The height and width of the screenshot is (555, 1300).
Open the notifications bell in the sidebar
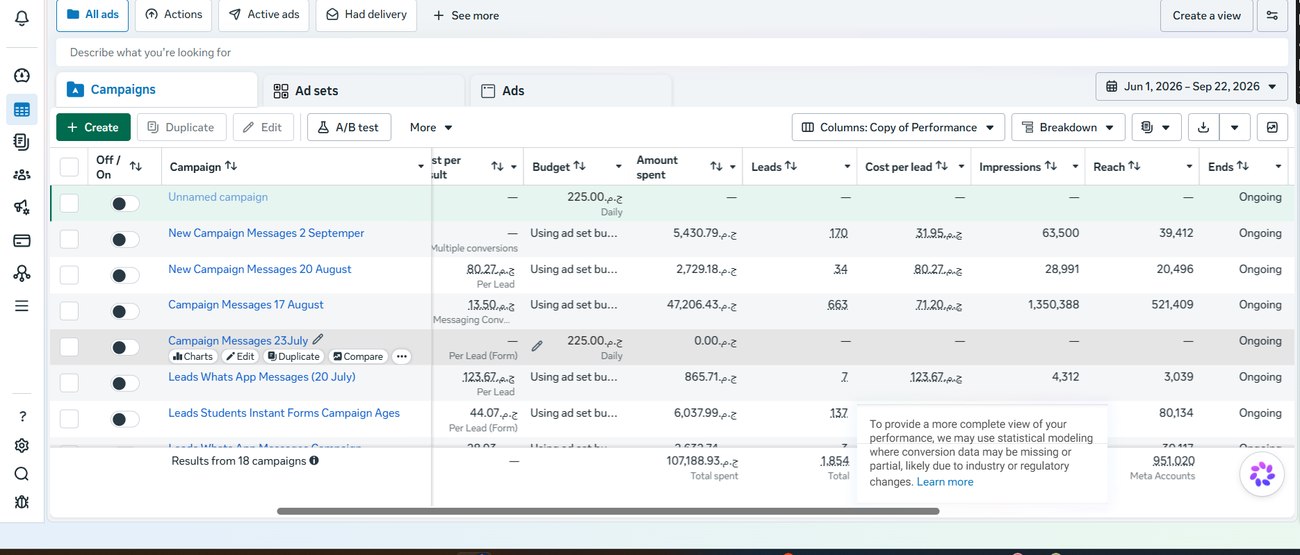(x=21, y=17)
